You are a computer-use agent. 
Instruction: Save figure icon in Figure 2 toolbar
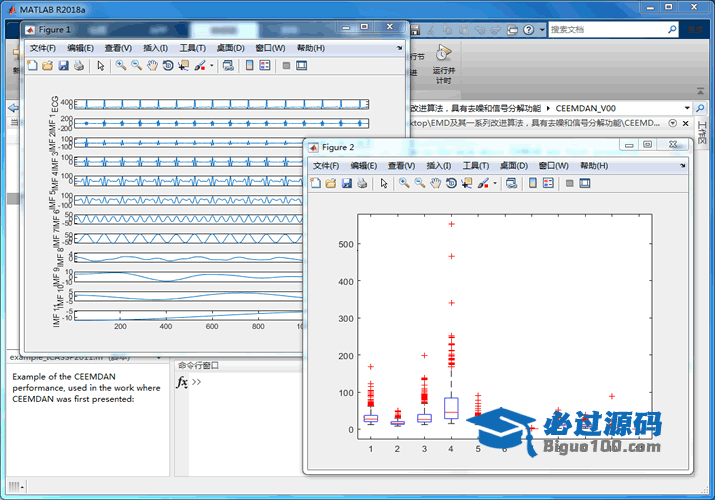click(x=347, y=183)
